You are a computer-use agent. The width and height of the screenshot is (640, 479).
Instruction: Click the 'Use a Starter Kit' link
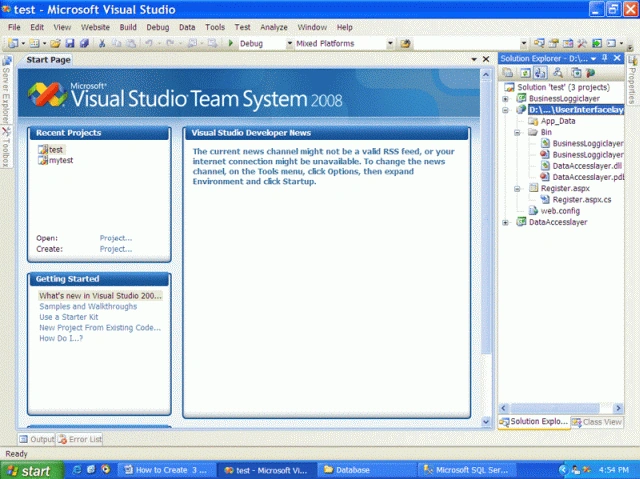(x=69, y=317)
